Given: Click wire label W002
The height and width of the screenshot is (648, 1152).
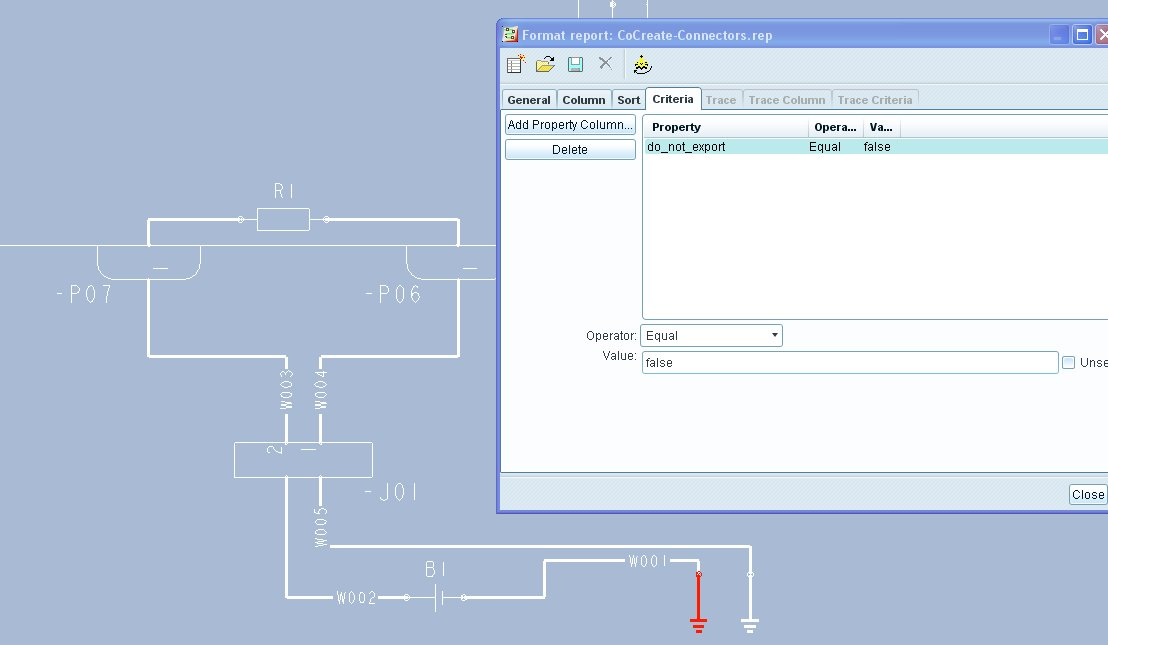Looking at the screenshot, I should (356, 598).
